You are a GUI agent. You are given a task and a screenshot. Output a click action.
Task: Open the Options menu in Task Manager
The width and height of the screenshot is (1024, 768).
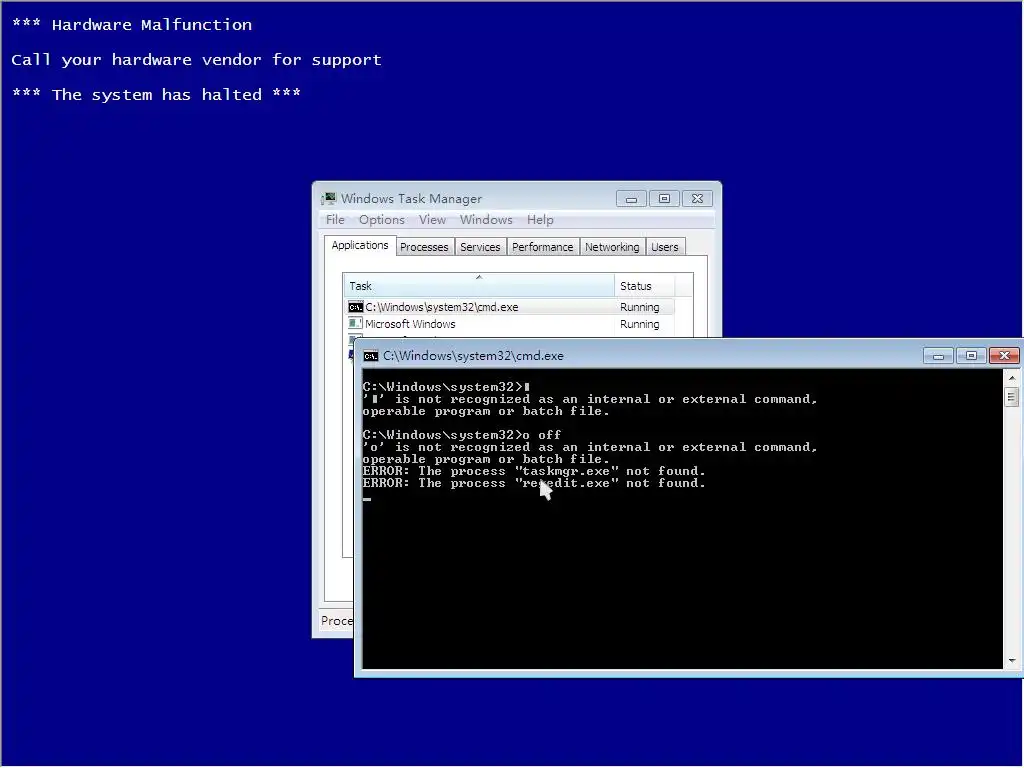click(381, 220)
